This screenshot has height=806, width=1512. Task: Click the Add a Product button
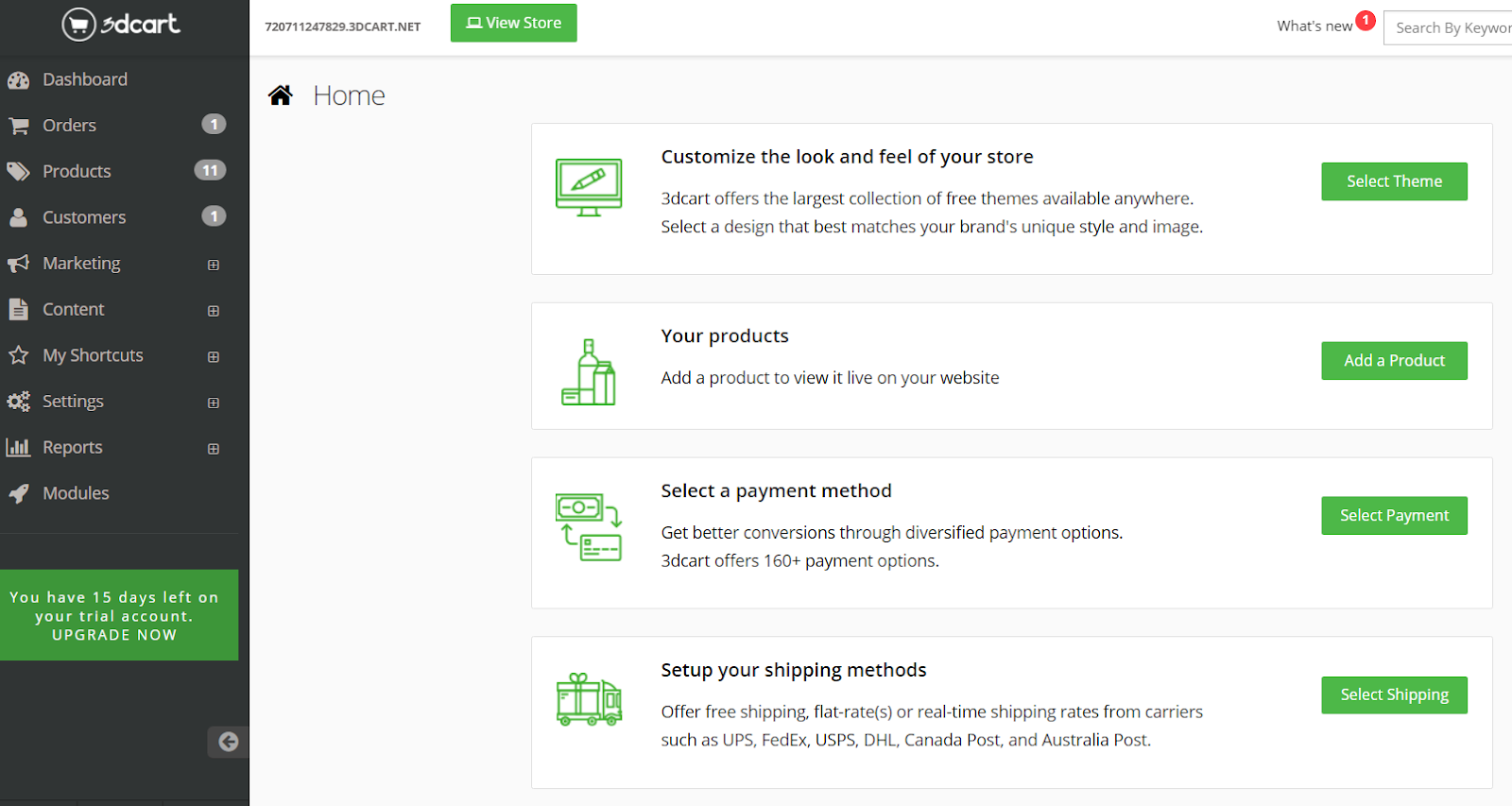[x=1394, y=360]
